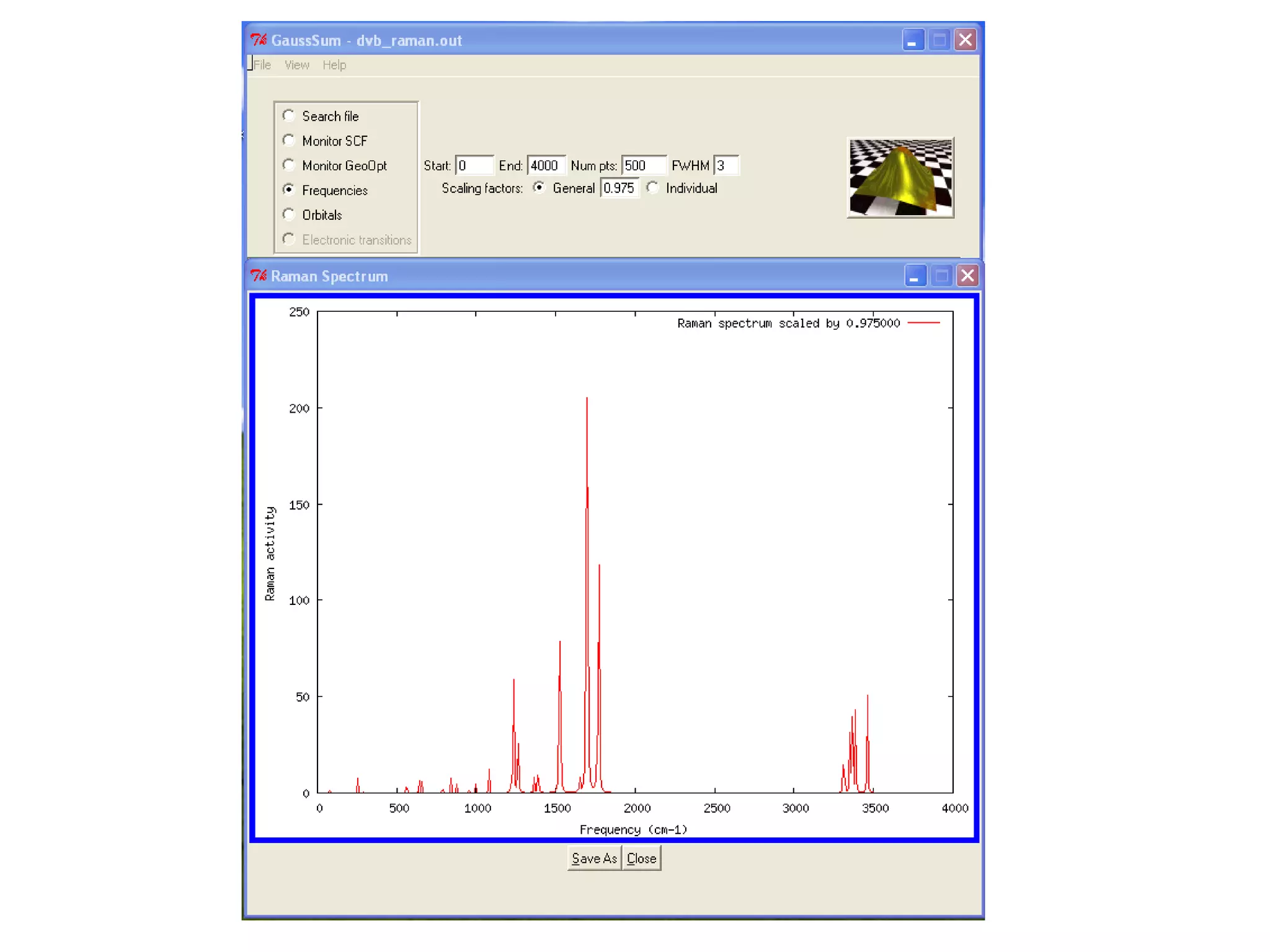This screenshot has height=952, width=1270.
Task: Select the General scaling factor option
Action: pos(539,188)
